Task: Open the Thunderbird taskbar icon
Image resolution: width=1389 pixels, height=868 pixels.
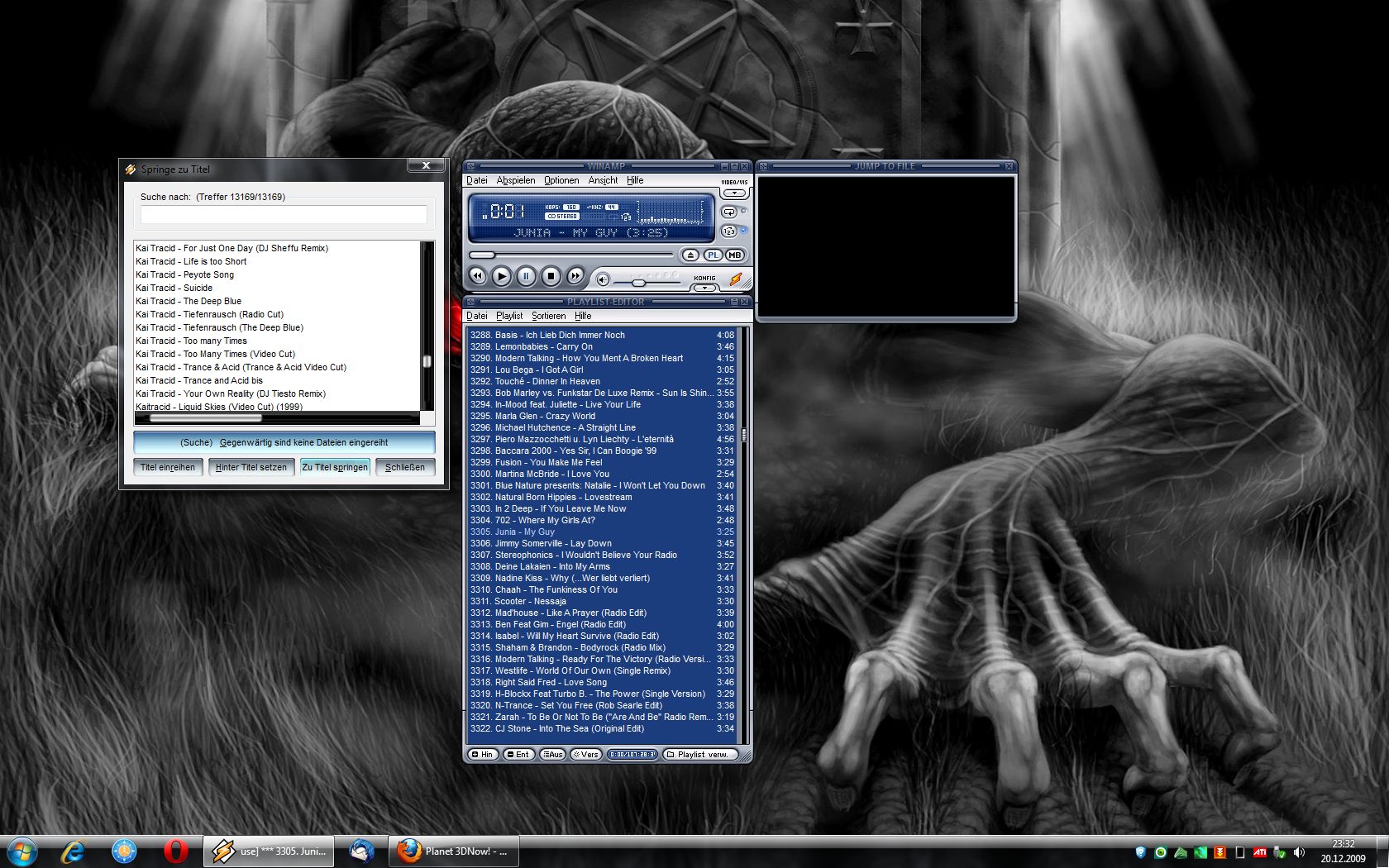Action: click(x=361, y=851)
